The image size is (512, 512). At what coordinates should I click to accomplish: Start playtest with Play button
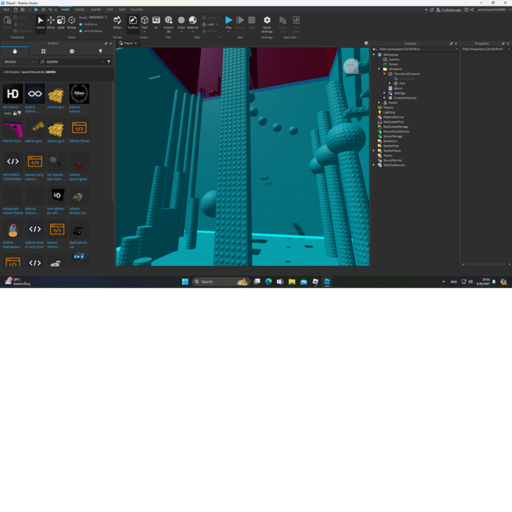pos(229,22)
